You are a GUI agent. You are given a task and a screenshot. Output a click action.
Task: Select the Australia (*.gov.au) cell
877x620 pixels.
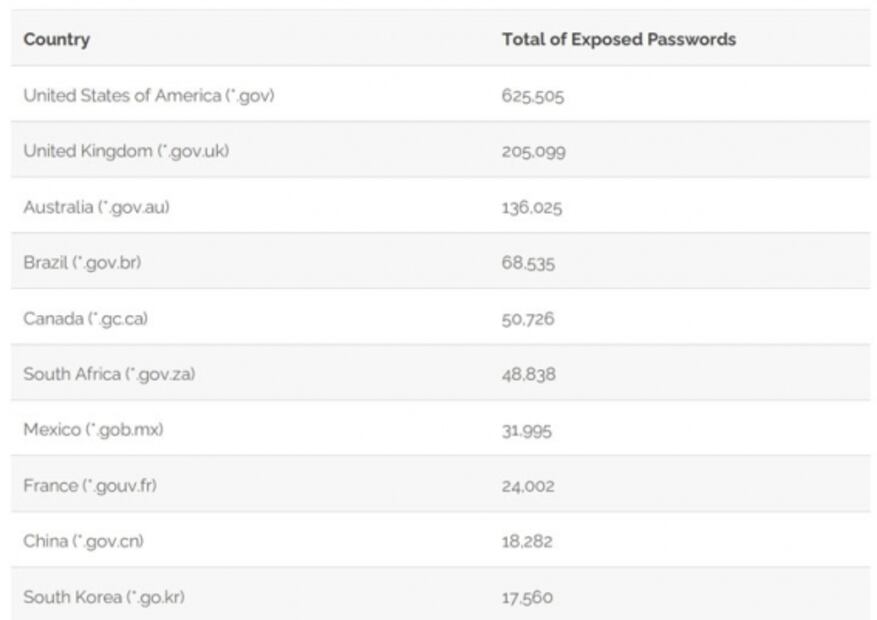(x=103, y=207)
